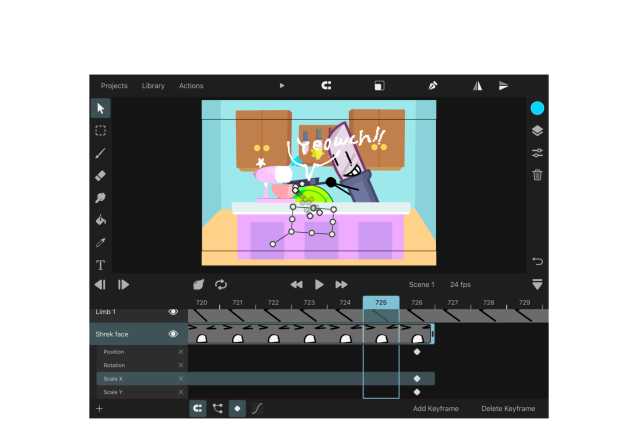Image resolution: width=632 pixels, height=446 pixels.
Task: Jump to frame 722 on the ruler
Action: (x=273, y=303)
